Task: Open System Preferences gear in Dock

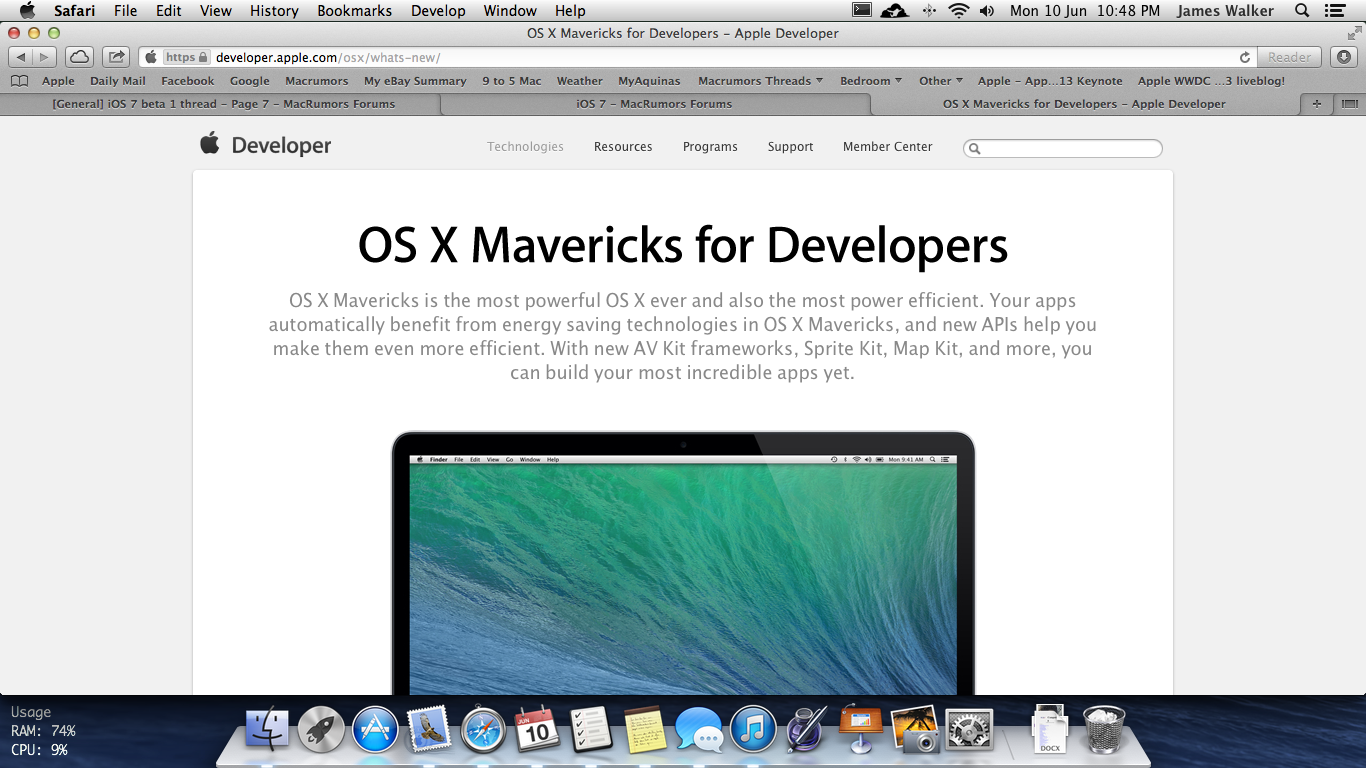Action: coord(969,729)
